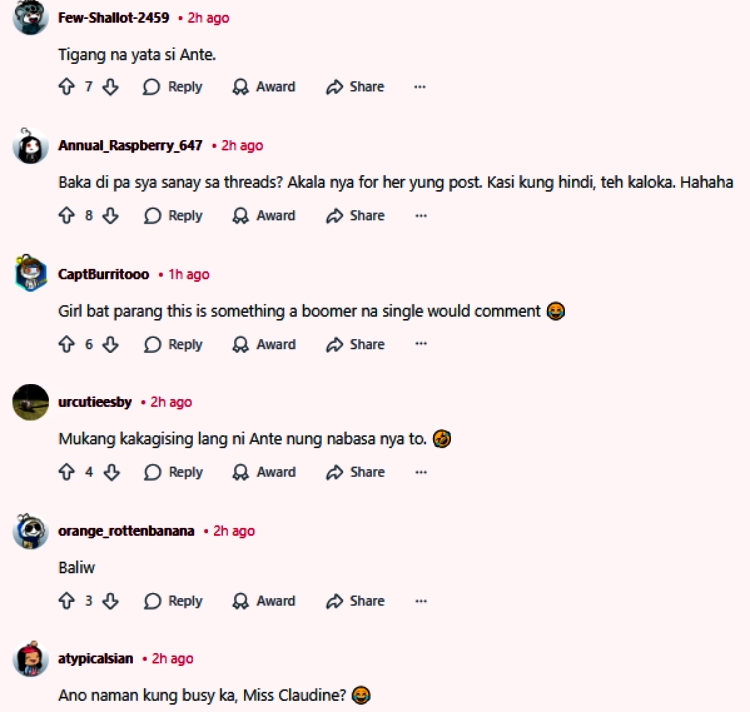Award Annual_Raspberry_647's comment
The width and height of the screenshot is (750, 712).
(x=264, y=216)
